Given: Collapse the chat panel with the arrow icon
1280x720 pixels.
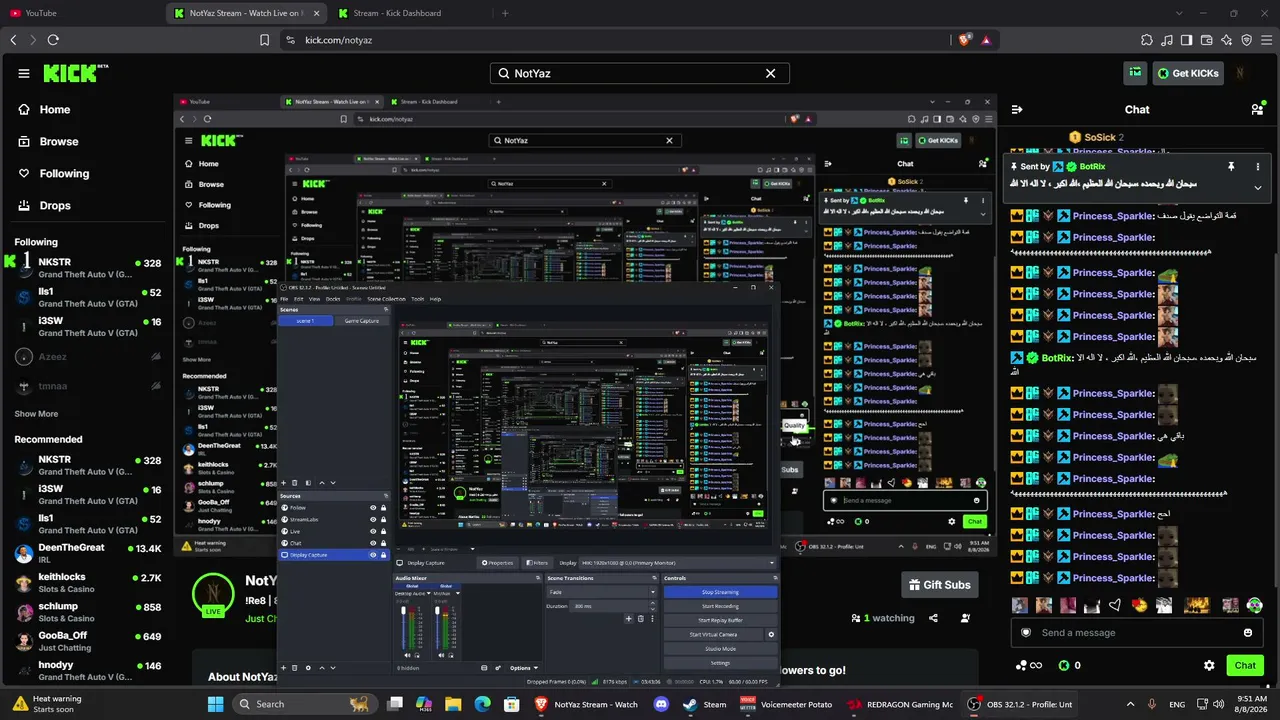Looking at the screenshot, I should [x=1017, y=110].
